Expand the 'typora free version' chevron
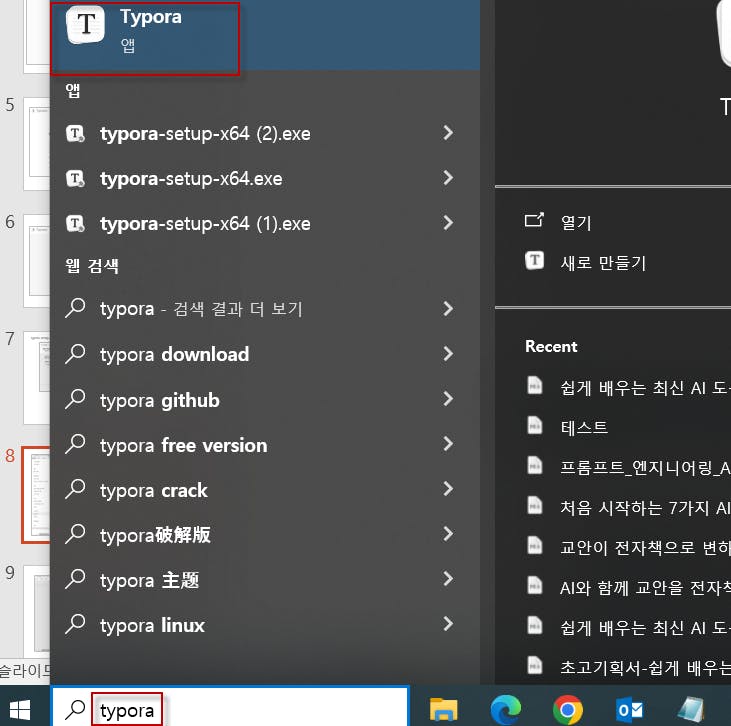The width and height of the screenshot is (731, 726). [x=448, y=444]
